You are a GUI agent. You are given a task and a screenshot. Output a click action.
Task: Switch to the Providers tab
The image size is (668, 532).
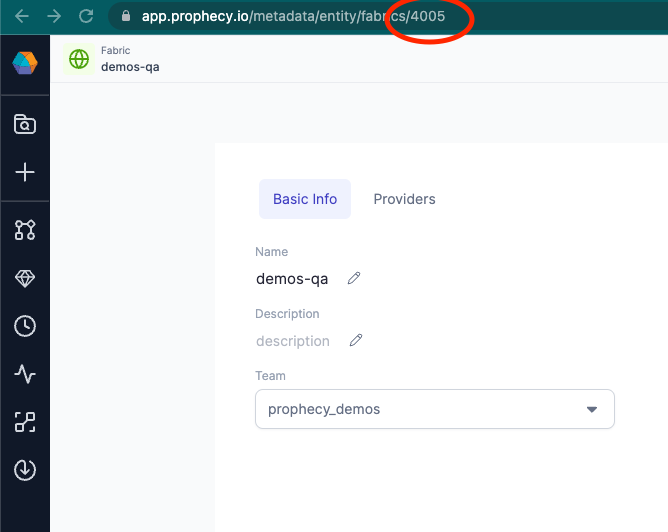point(404,199)
